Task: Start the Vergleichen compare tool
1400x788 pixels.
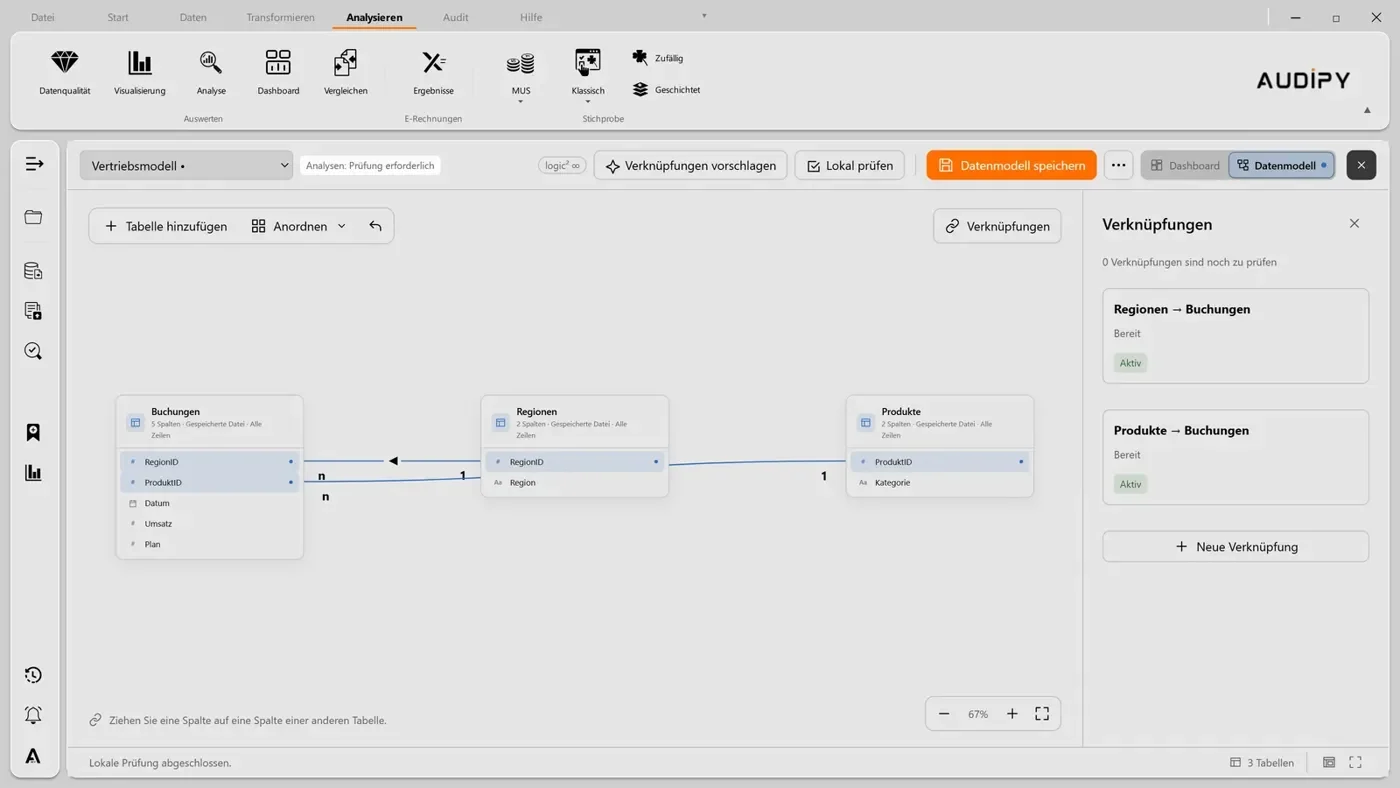Action: click(346, 73)
